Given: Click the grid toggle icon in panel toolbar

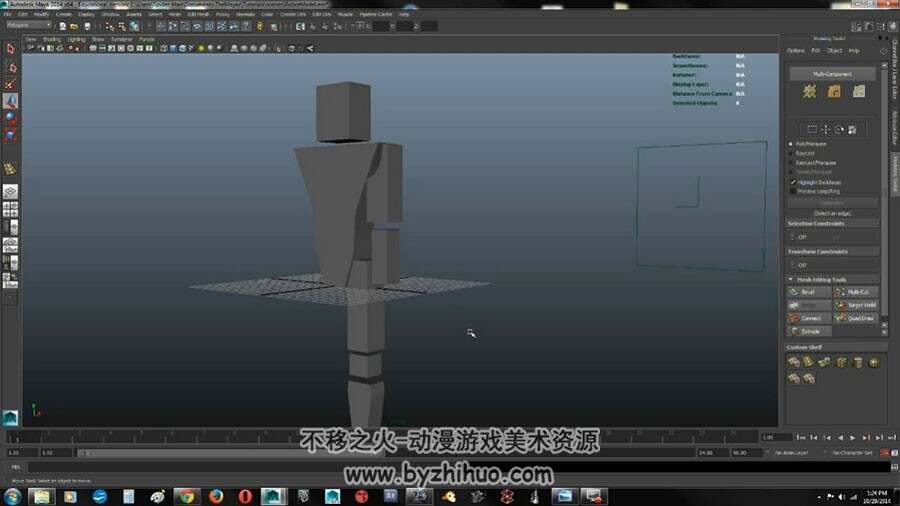Looking at the screenshot, I should [x=93, y=48].
